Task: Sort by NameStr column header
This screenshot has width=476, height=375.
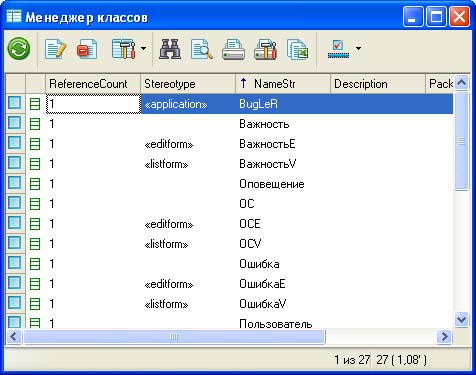Action: click(283, 84)
